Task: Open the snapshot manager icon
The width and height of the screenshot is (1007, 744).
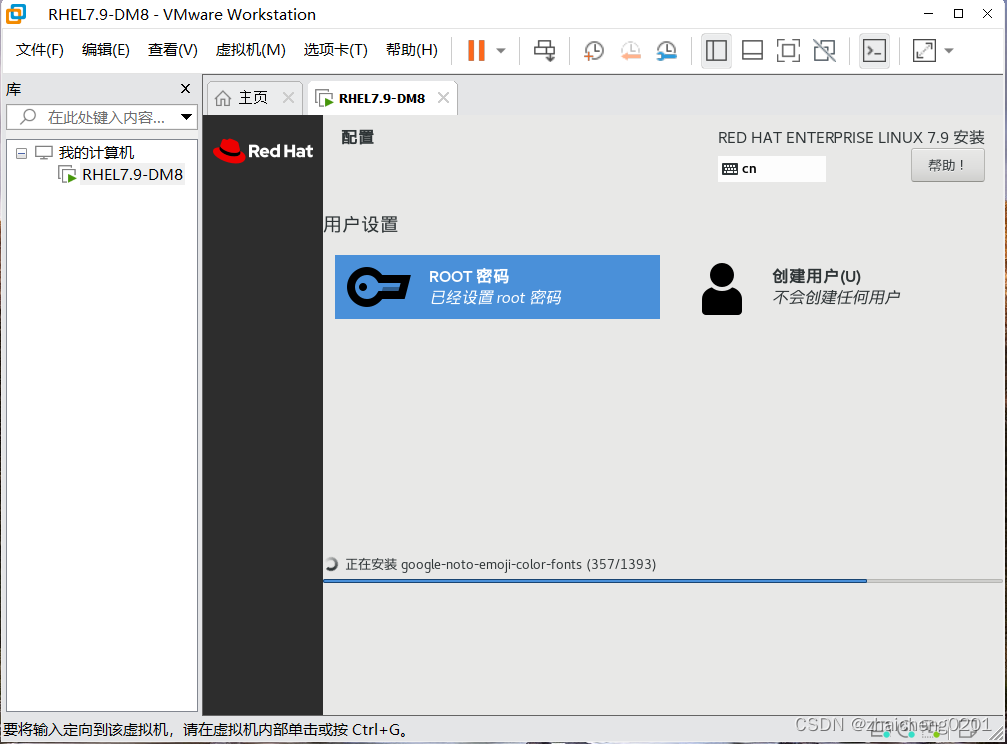Action: click(667, 50)
